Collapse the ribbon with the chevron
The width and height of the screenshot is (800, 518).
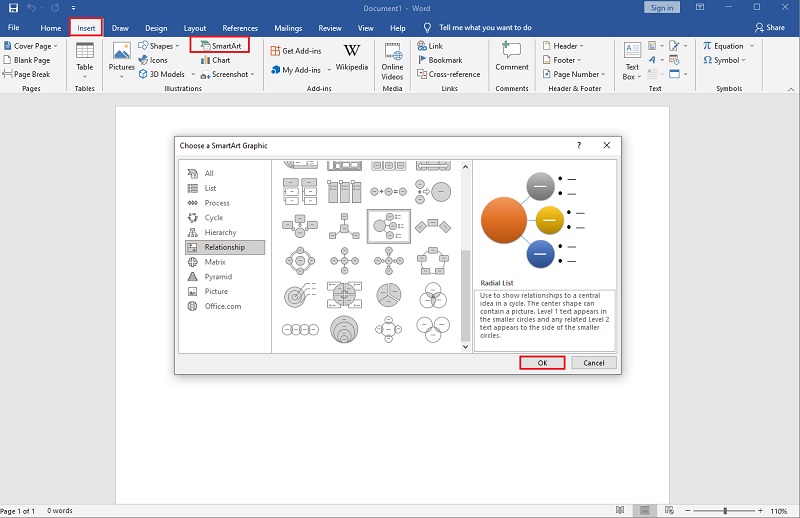(x=791, y=89)
